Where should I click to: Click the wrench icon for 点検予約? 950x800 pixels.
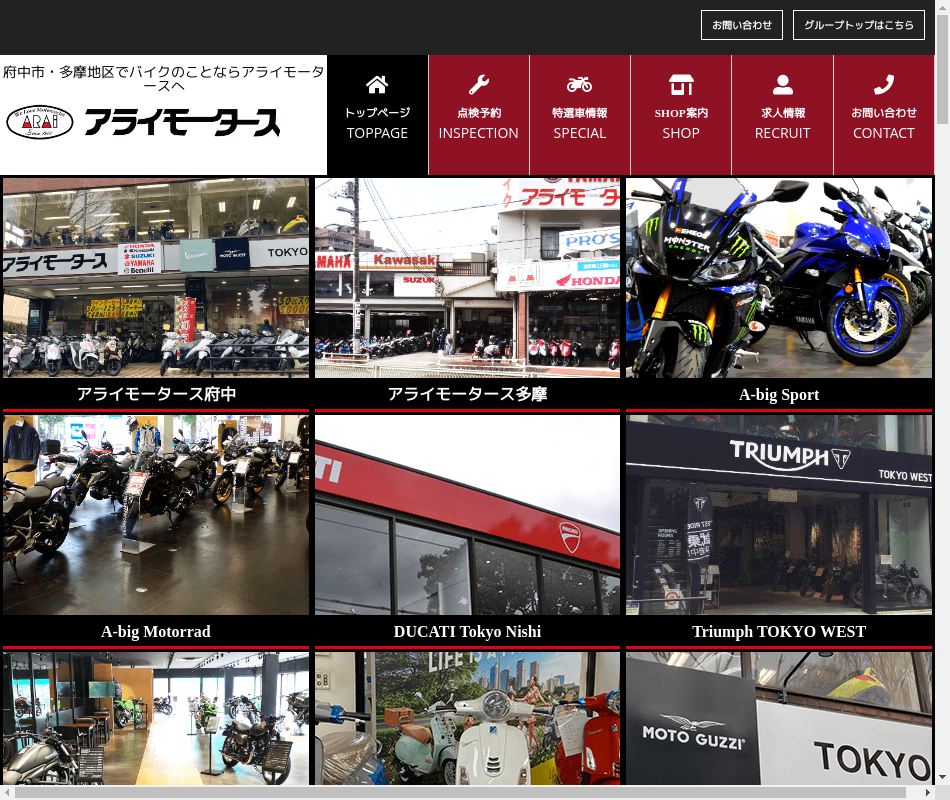479,85
